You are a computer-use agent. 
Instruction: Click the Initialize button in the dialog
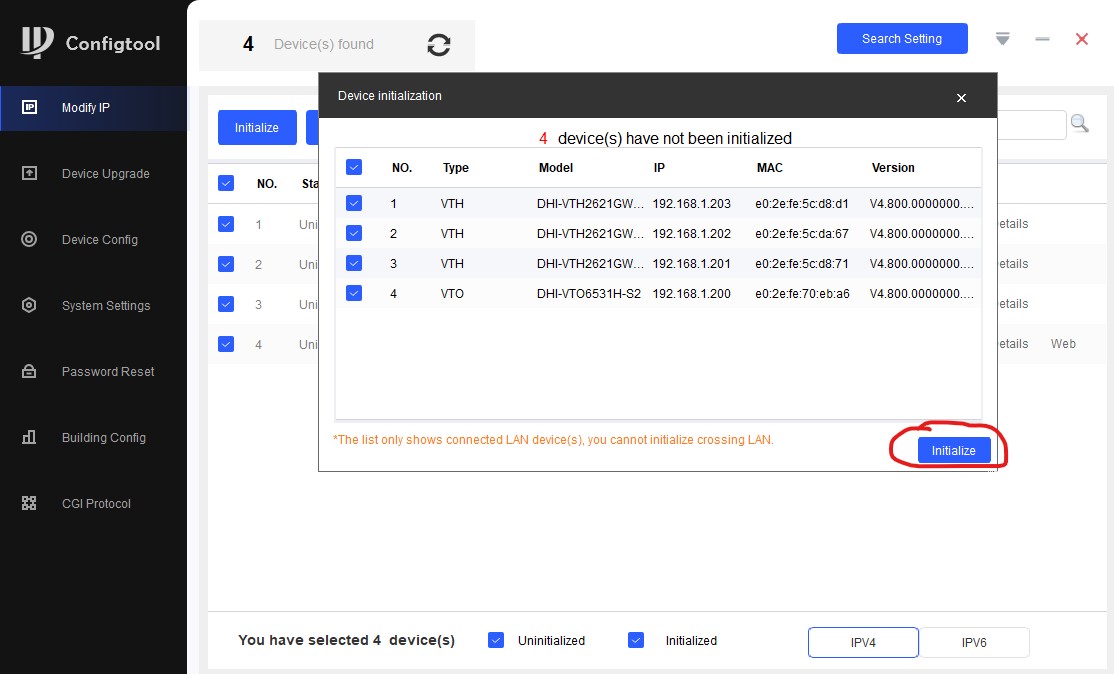coord(953,451)
